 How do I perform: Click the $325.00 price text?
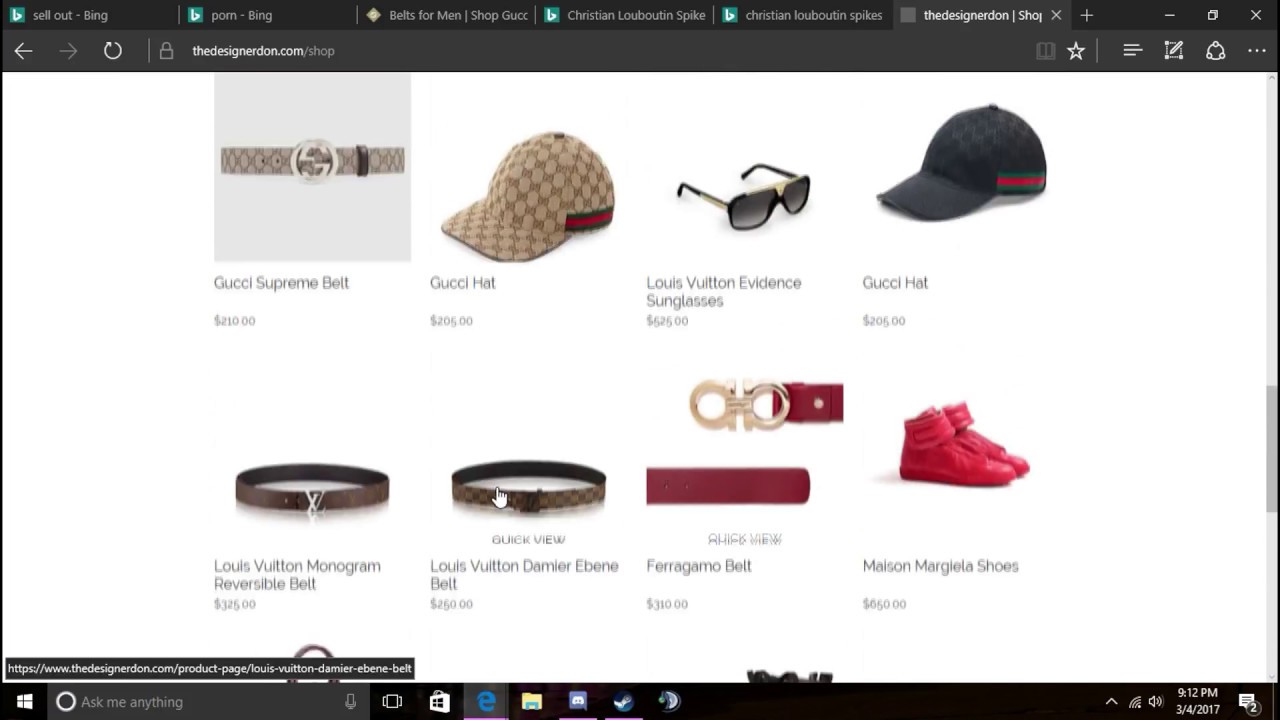tap(234, 604)
